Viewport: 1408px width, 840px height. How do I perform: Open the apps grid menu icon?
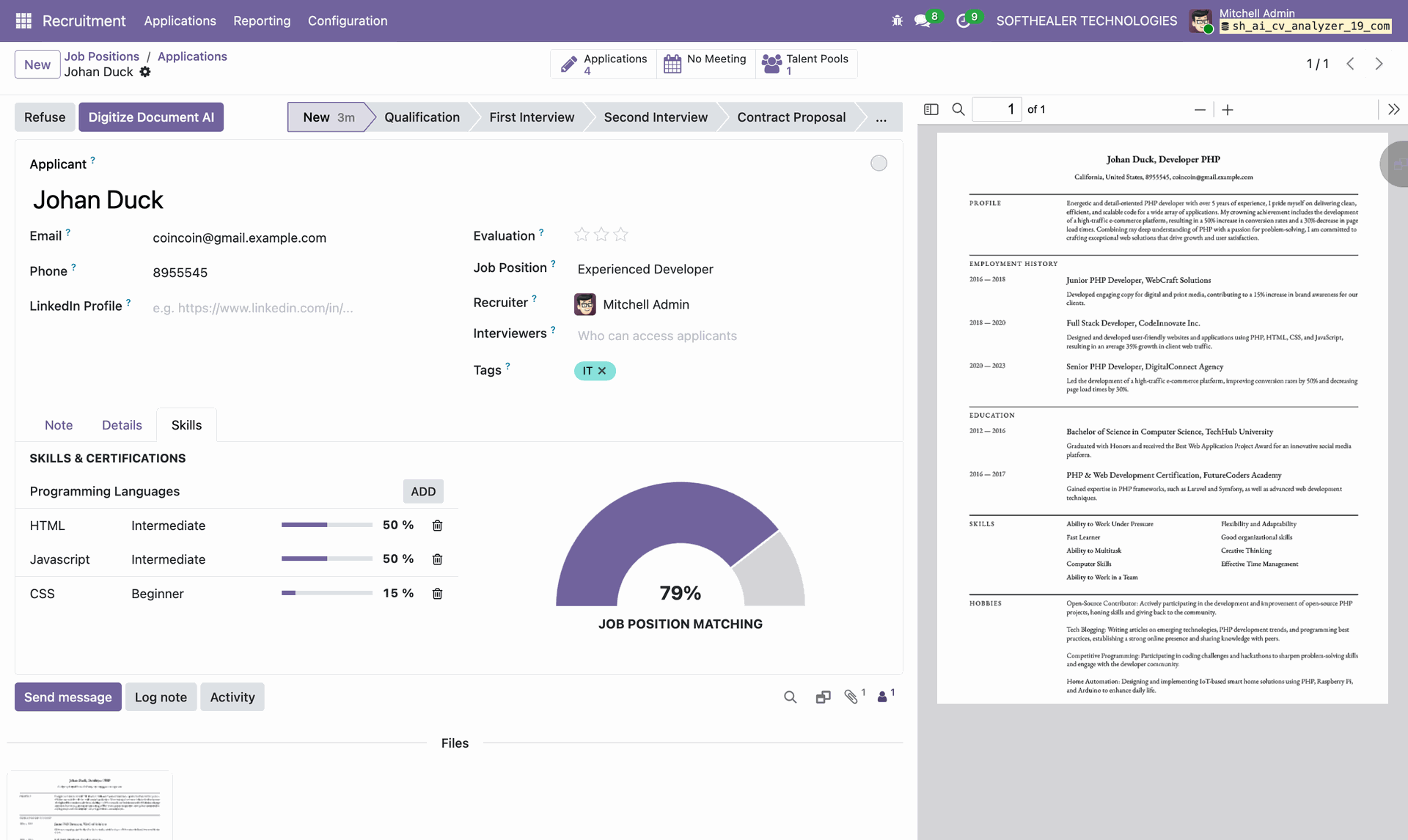[23, 21]
